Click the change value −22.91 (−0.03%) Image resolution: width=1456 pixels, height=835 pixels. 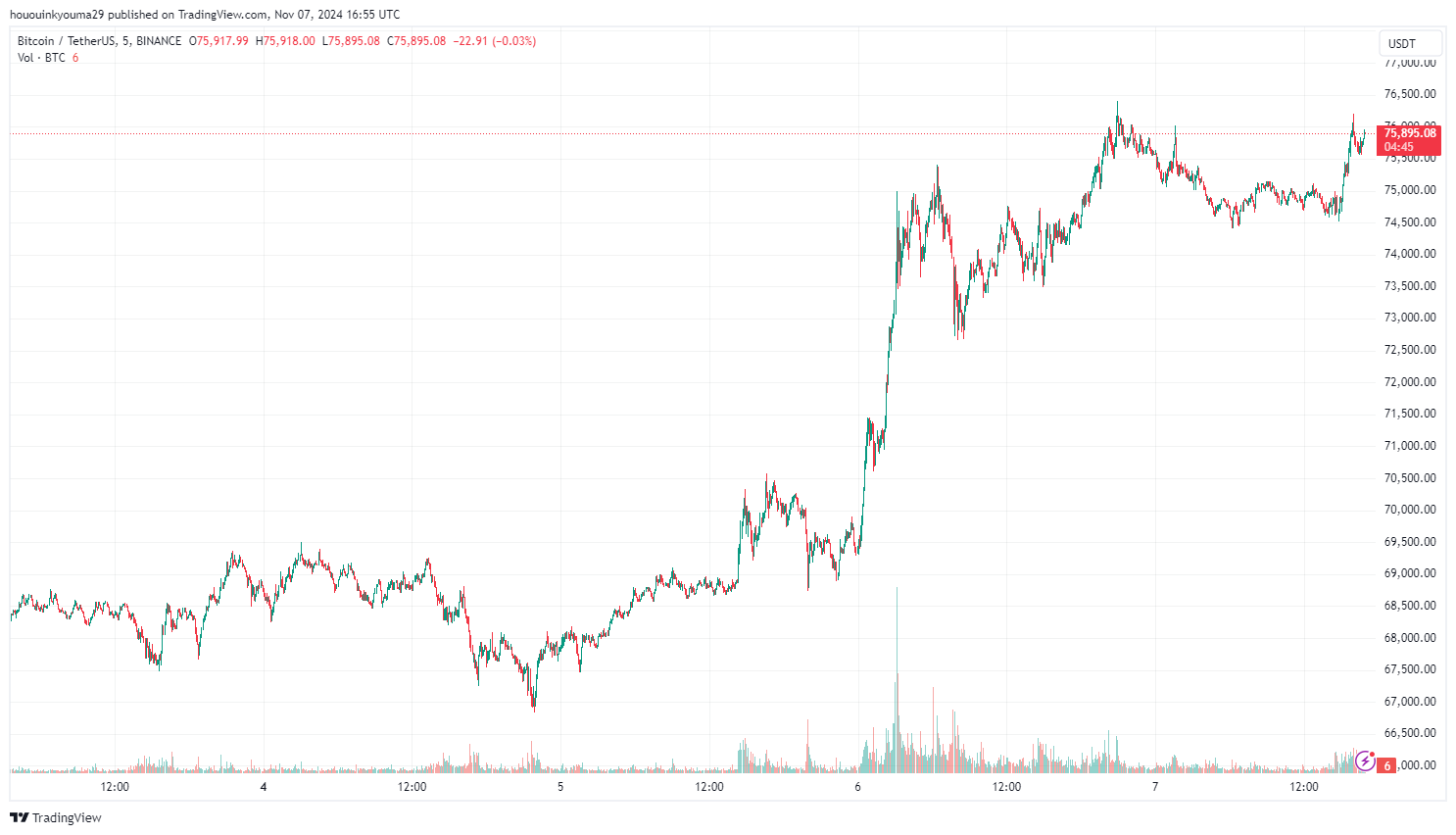point(495,41)
